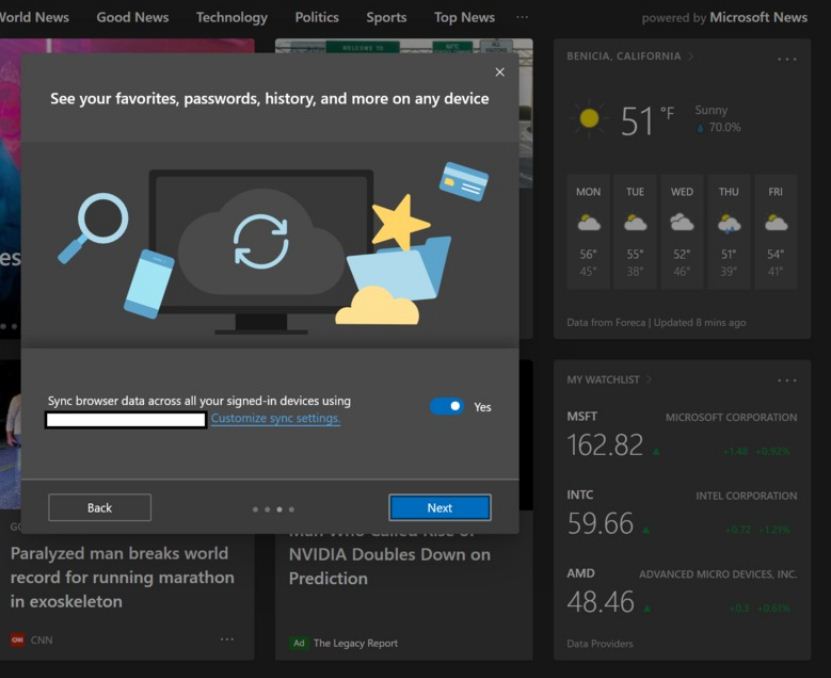Click the Data Providers link
Screen dimensions: 831x678
pyautogui.click(x=599, y=644)
